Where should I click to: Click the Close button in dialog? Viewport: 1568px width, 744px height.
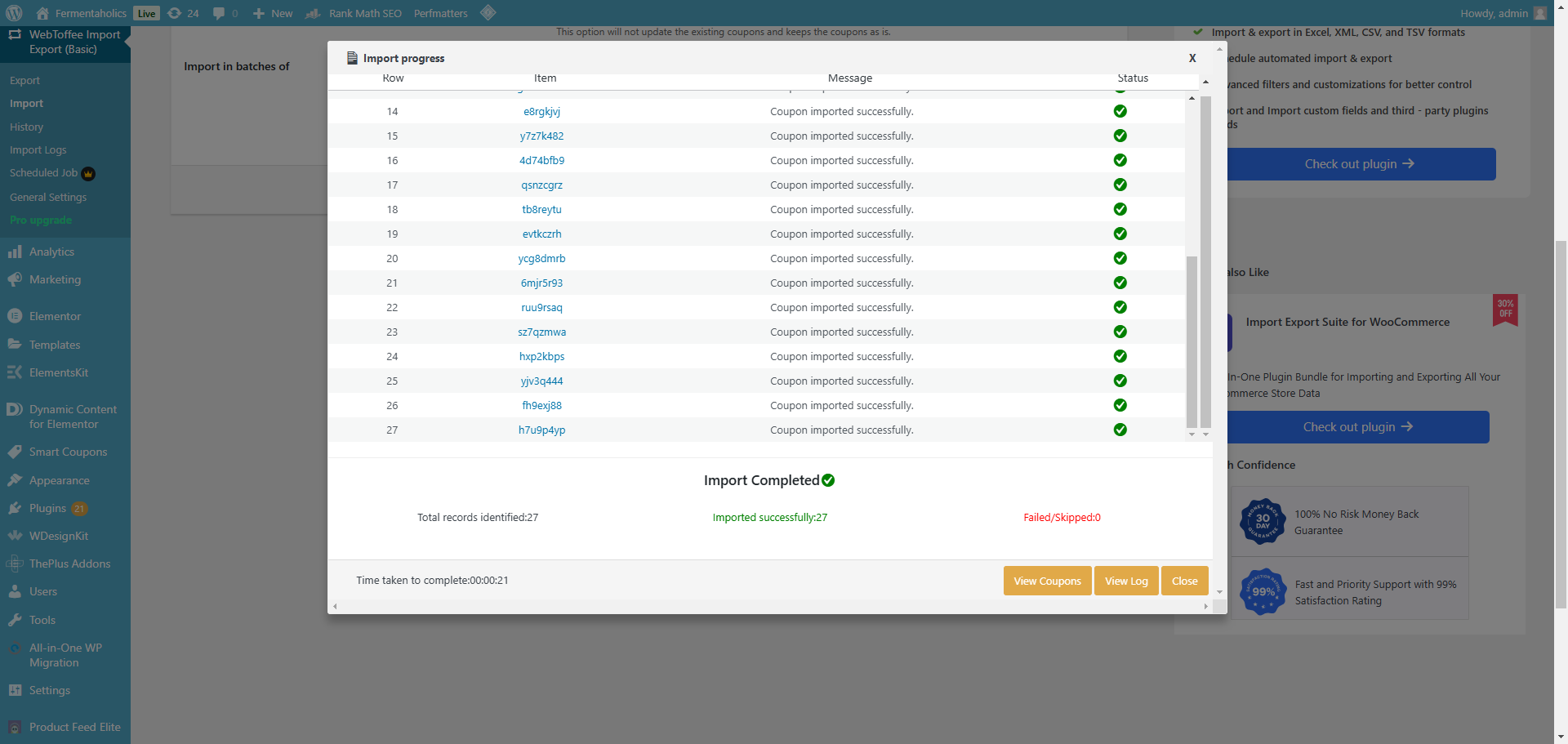pyautogui.click(x=1184, y=581)
